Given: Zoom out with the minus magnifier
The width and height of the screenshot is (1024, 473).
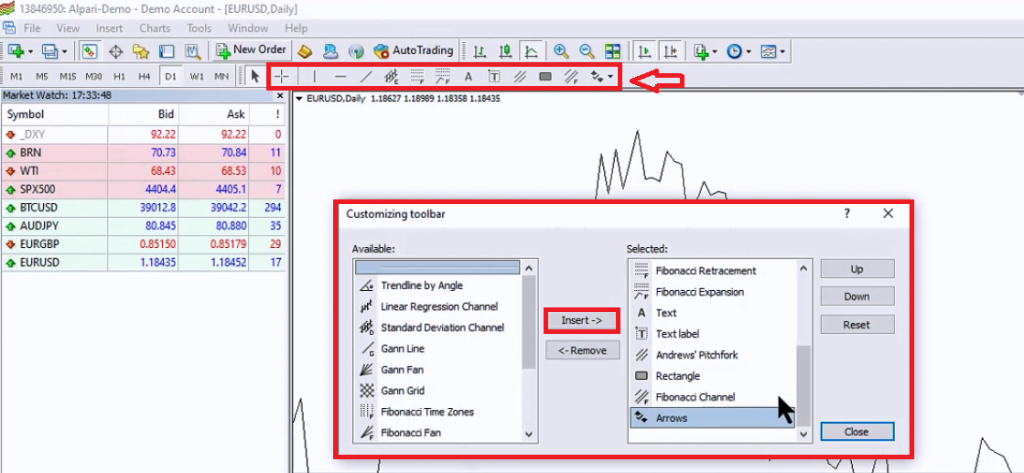Looking at the screenshot, I should [x=586, y=51].
